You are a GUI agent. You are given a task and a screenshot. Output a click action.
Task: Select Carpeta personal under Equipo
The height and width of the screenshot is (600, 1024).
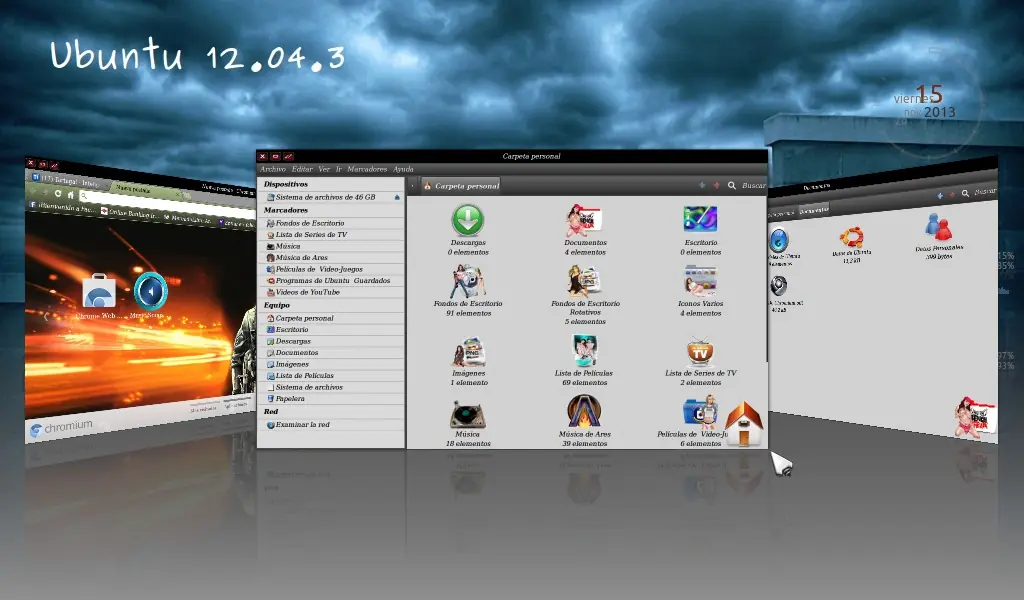(330, 318)
